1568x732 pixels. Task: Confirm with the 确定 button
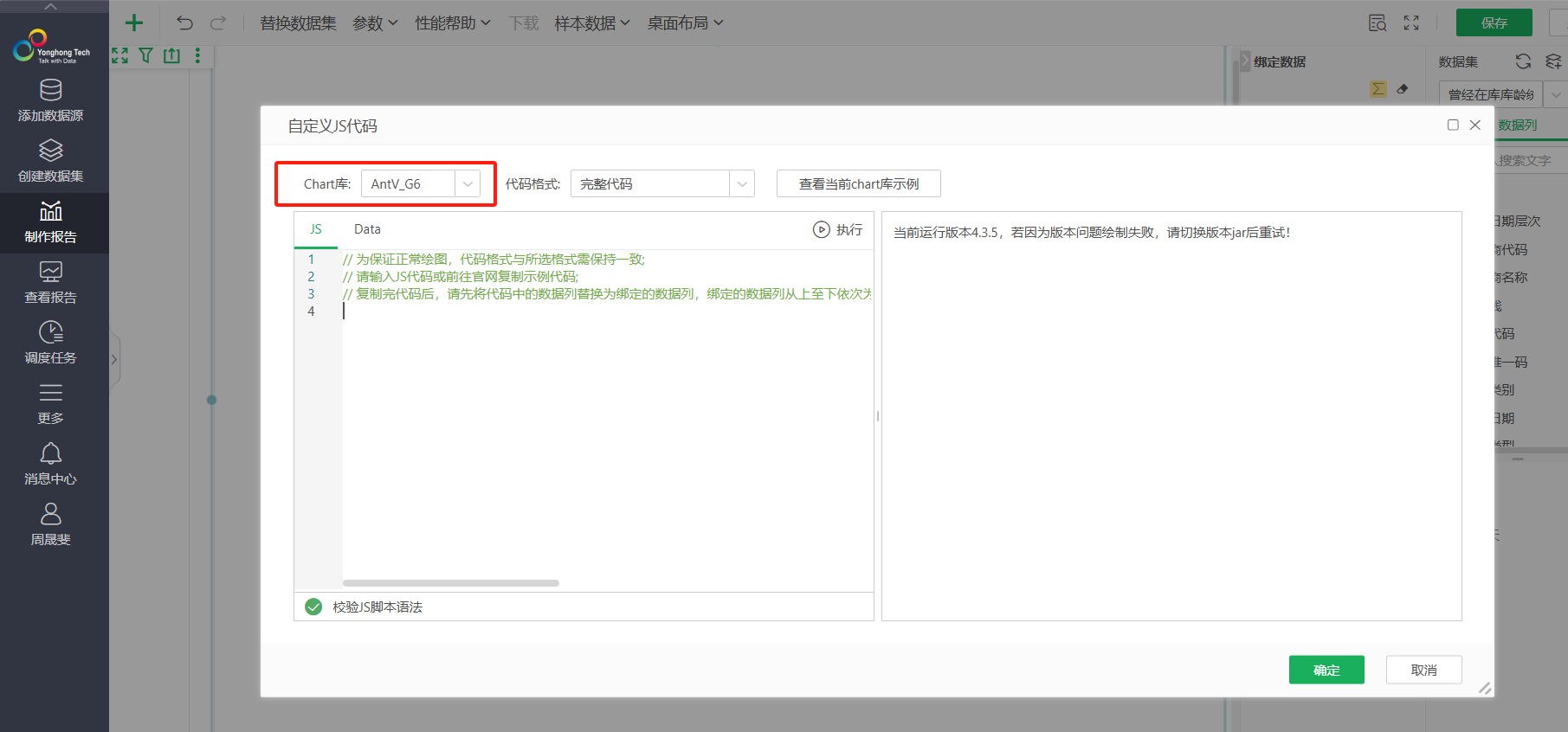(1326, 670)
